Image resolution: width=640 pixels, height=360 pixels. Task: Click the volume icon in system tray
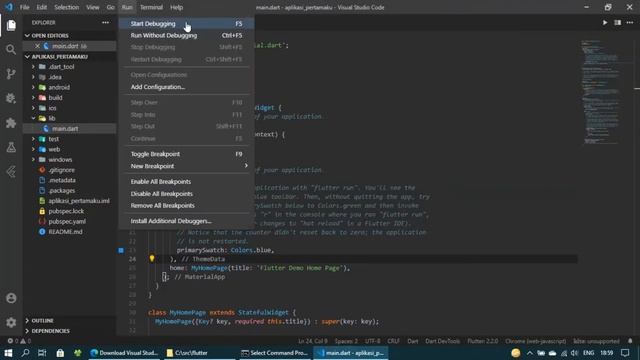pyautogui.click(x=574, y=353)
